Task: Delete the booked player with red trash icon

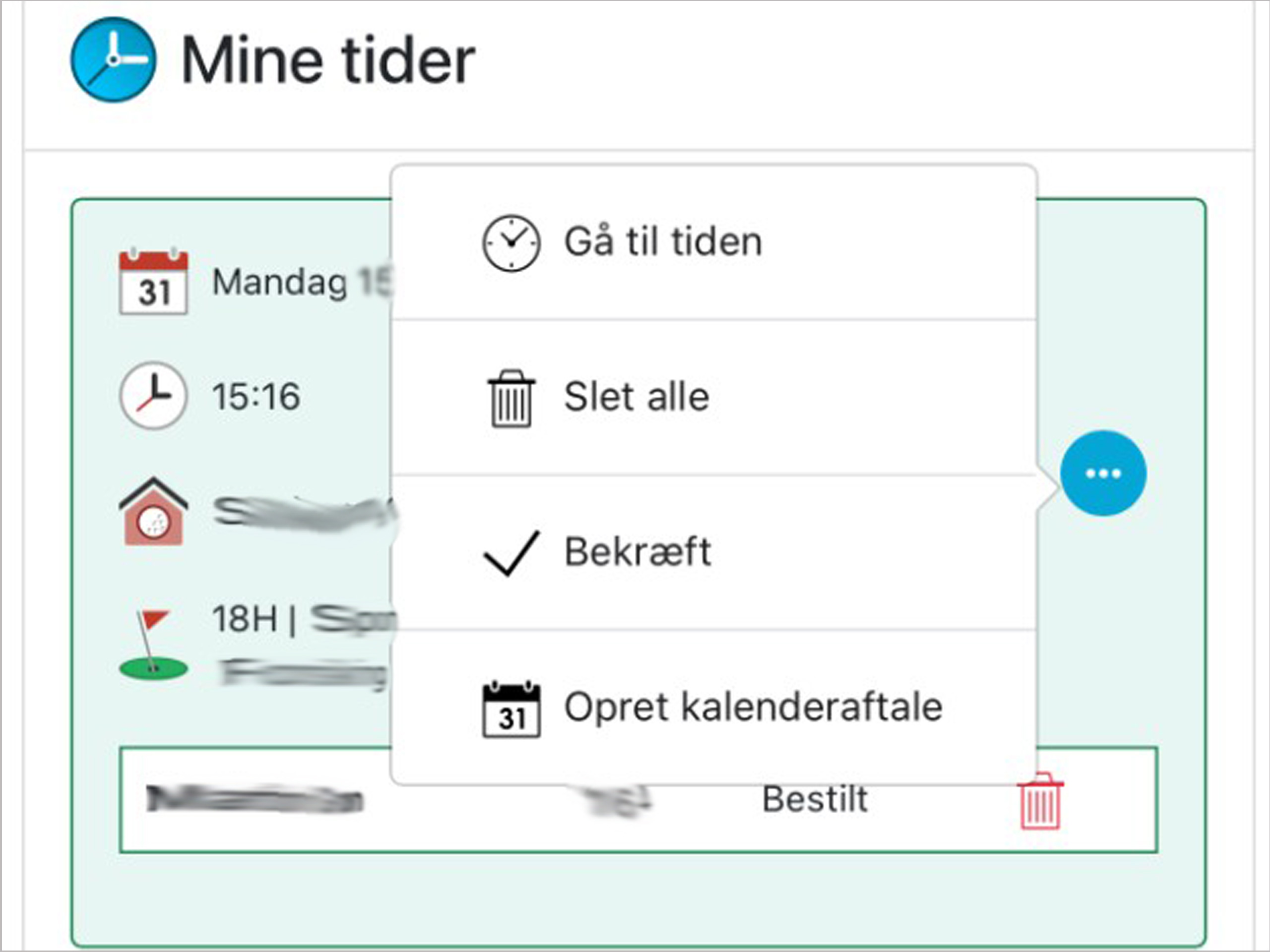Action: tap(1040, 800)
